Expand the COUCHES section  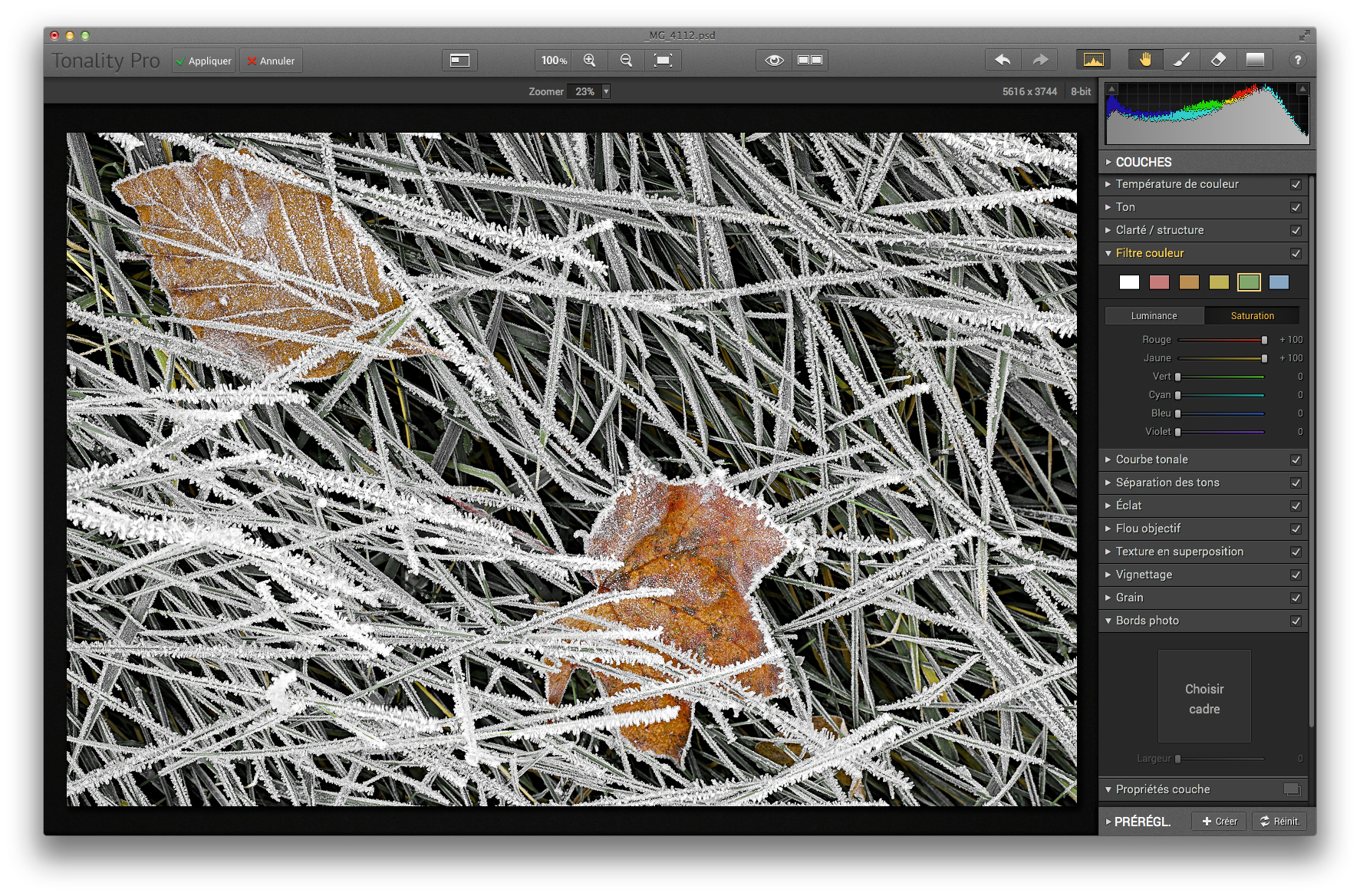pos(1108,162)
